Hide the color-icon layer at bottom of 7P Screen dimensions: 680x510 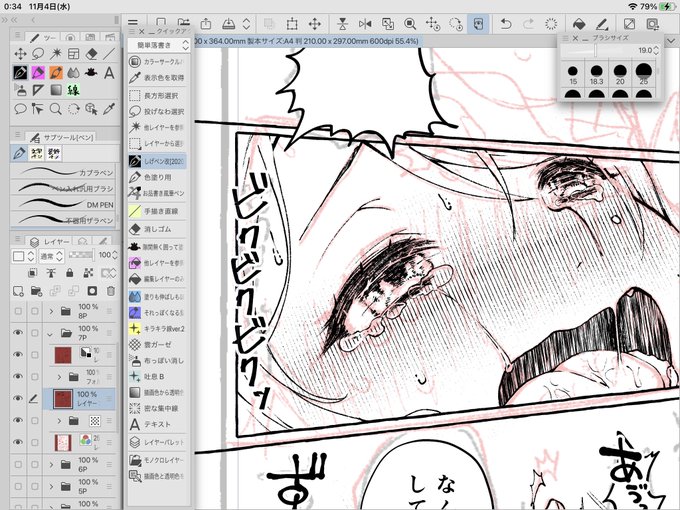tap(18, 442)
